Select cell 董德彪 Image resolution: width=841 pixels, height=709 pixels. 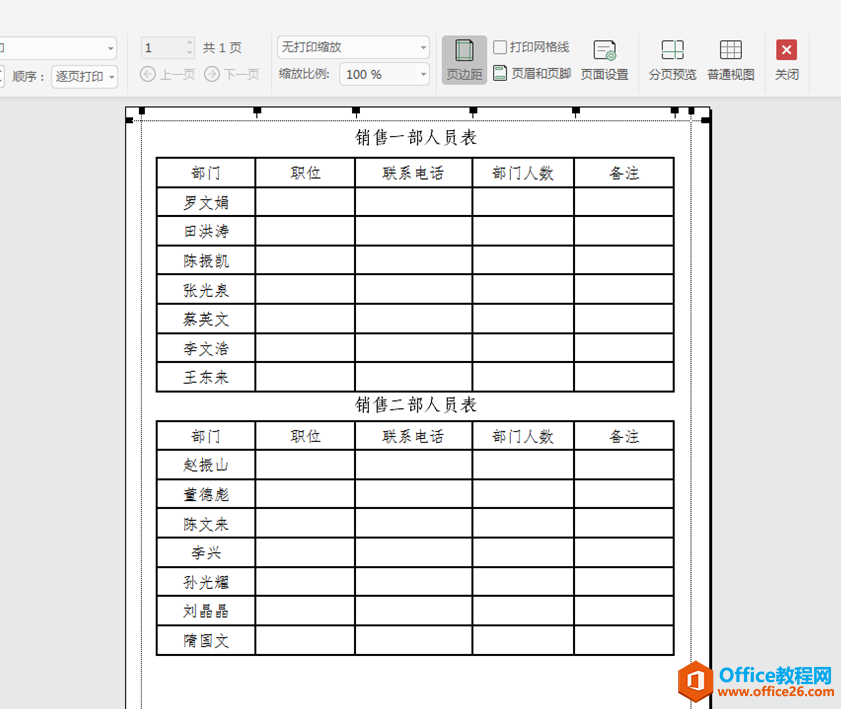(206, 494)
